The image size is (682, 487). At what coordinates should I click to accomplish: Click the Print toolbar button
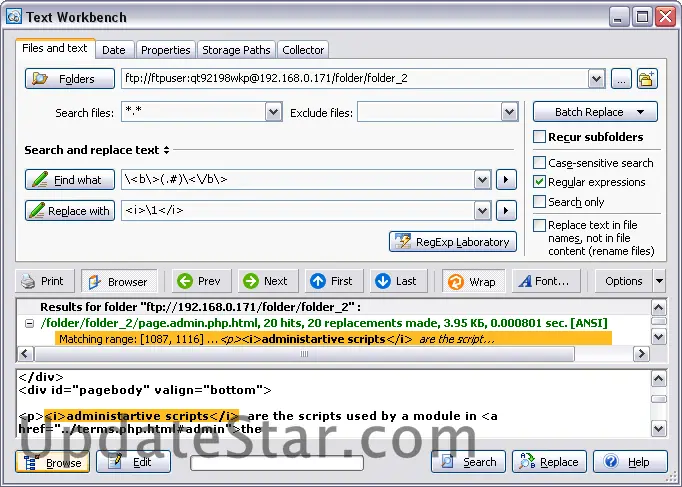[x=45, y=281]
